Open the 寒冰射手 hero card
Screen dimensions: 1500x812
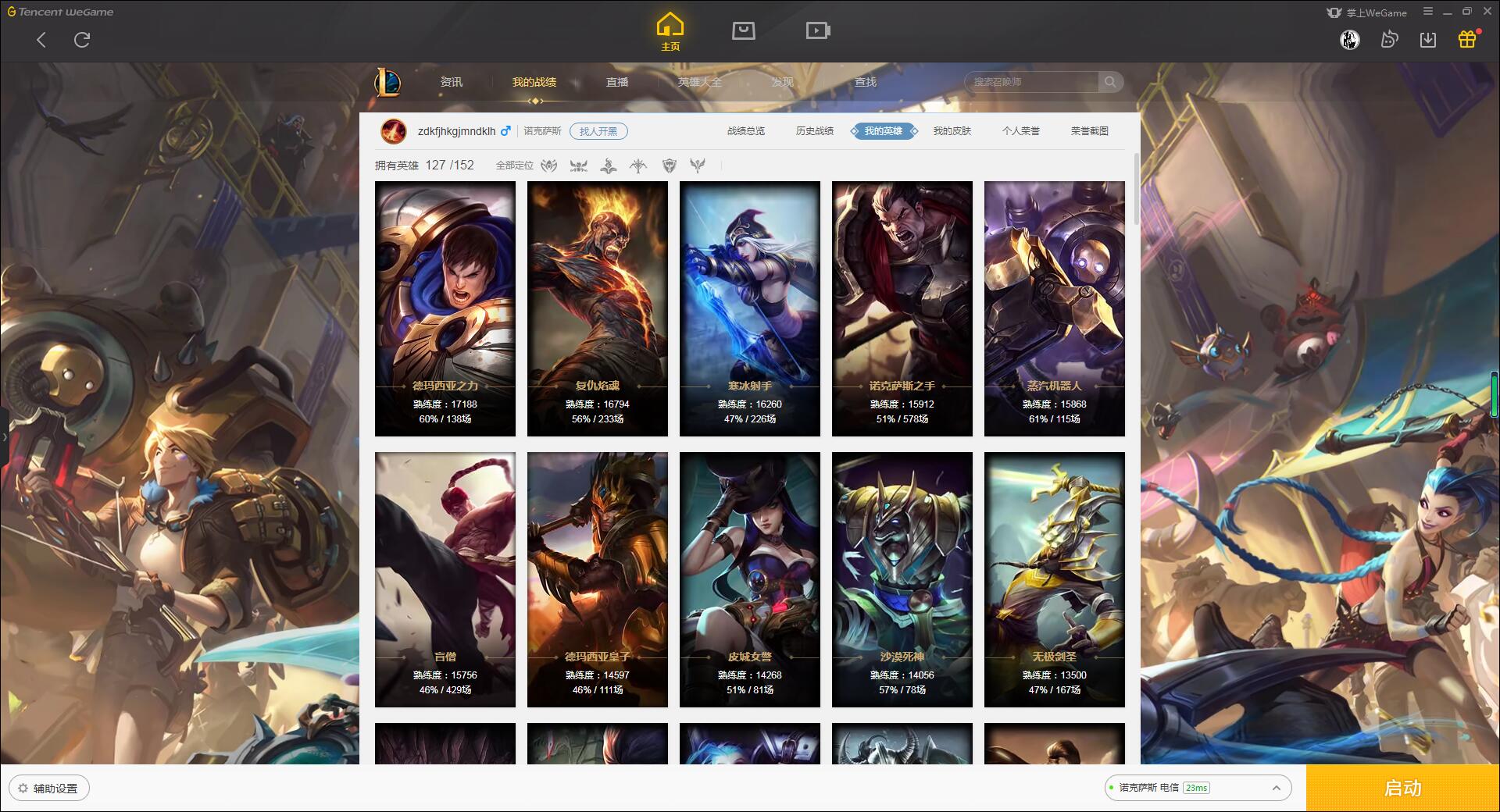pyautogui.click(x=750, y=308)
